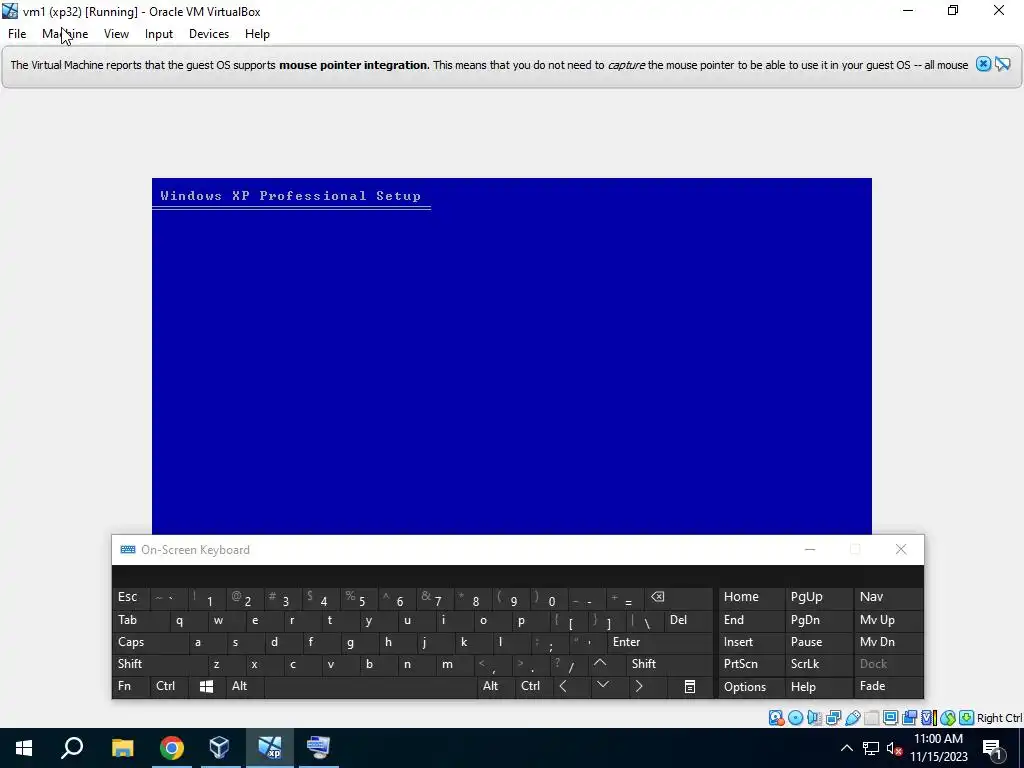The width and height of the screenshot is (1024, 768).
Task: Click the mouse integration status icon
Action: [948, 718]
